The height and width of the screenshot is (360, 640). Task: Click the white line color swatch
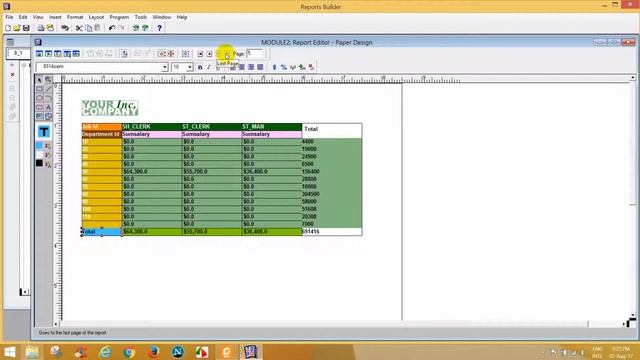click(39, 155)
